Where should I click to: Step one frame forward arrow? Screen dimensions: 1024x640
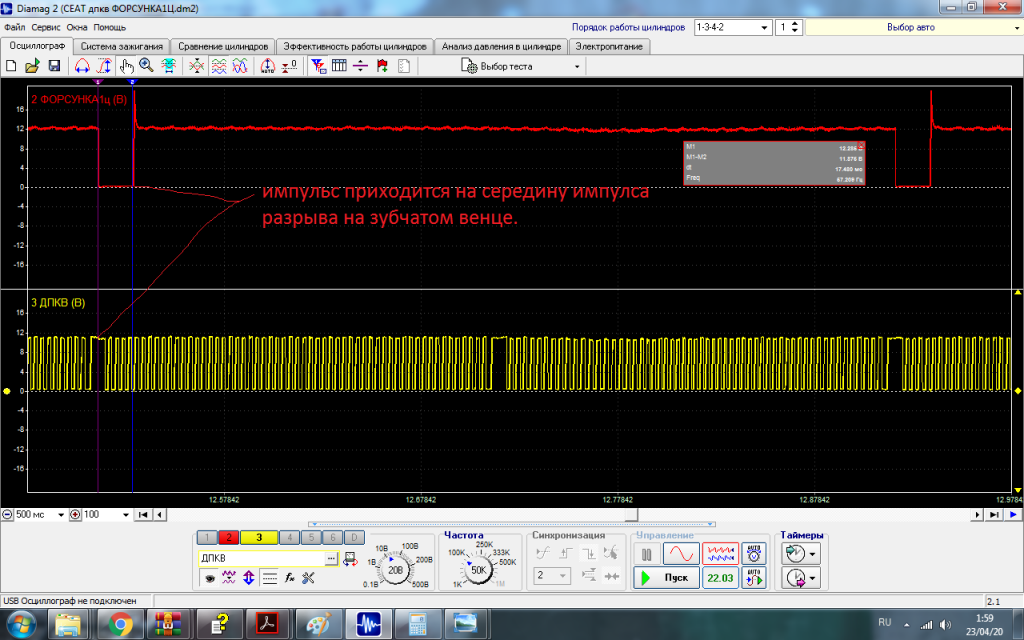[x=977, y=515]
